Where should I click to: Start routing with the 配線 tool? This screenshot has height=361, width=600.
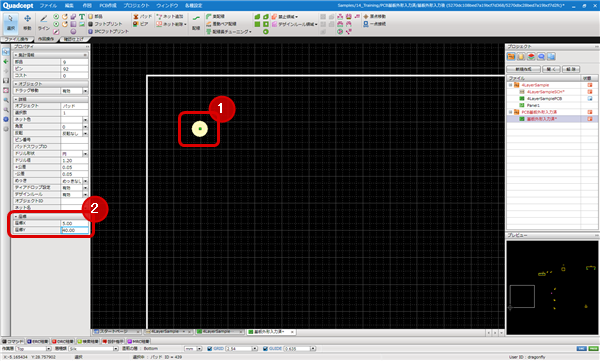pyautogui.click(x=196, y=23)
